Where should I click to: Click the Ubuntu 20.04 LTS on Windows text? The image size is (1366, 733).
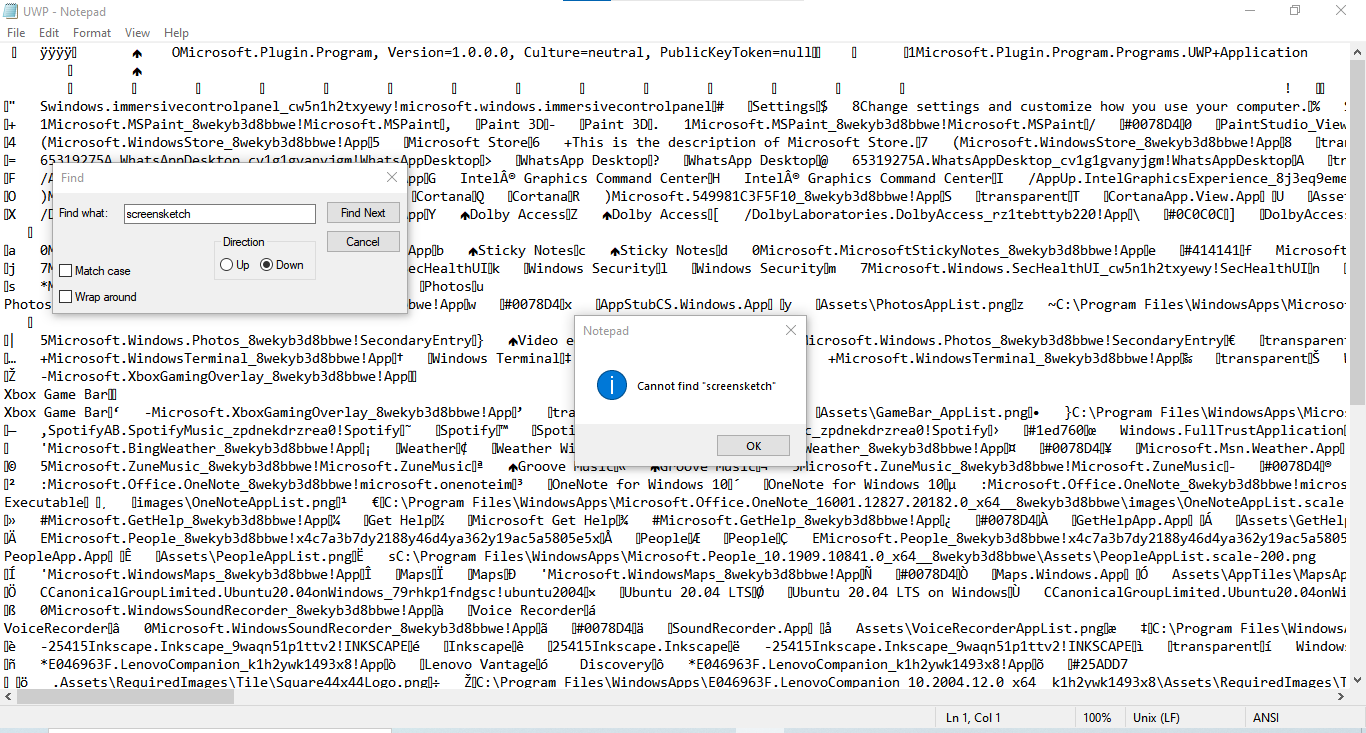click(x=903, y=593)
